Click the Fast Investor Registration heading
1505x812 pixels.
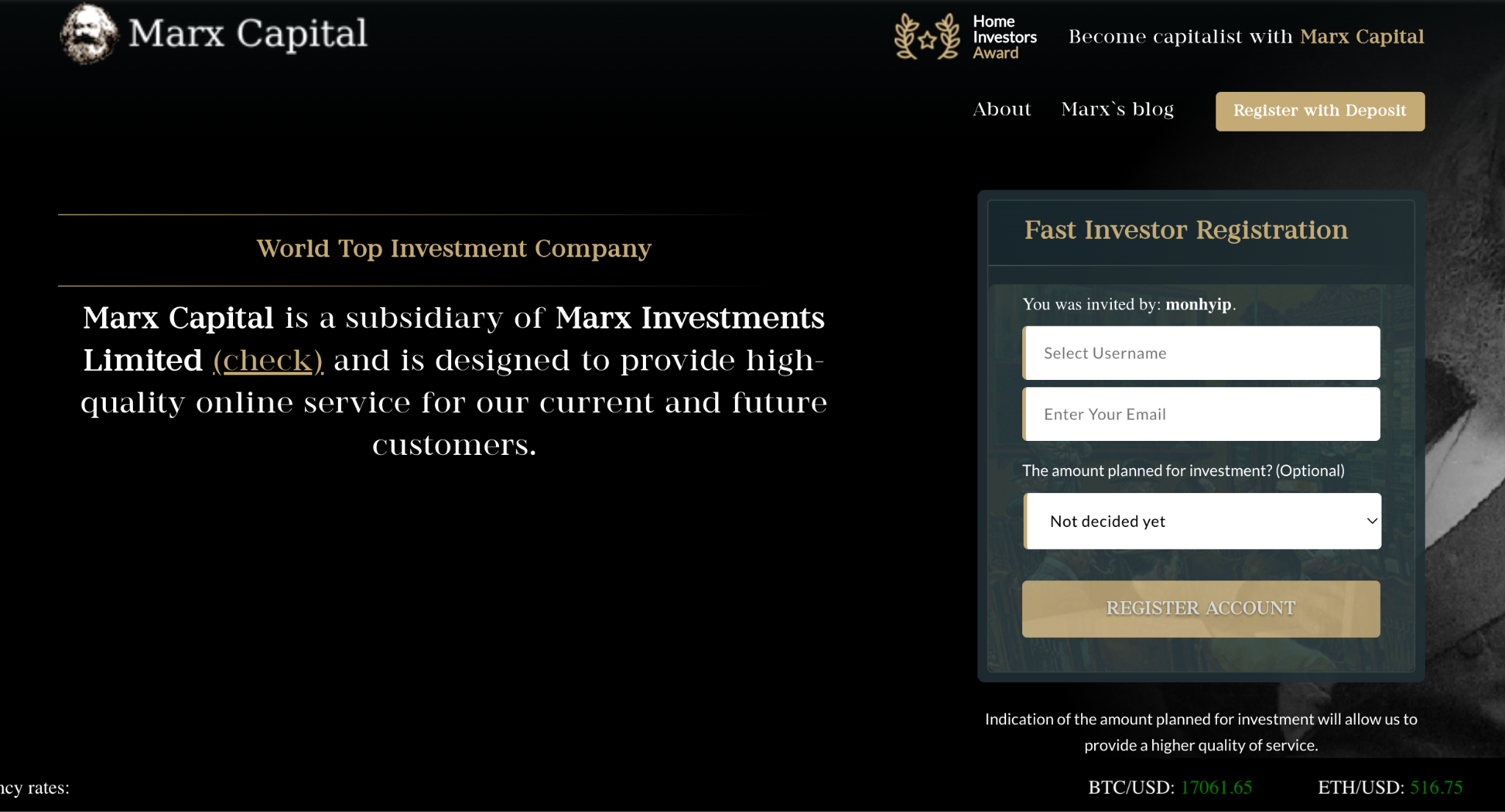click(1186, 230)
